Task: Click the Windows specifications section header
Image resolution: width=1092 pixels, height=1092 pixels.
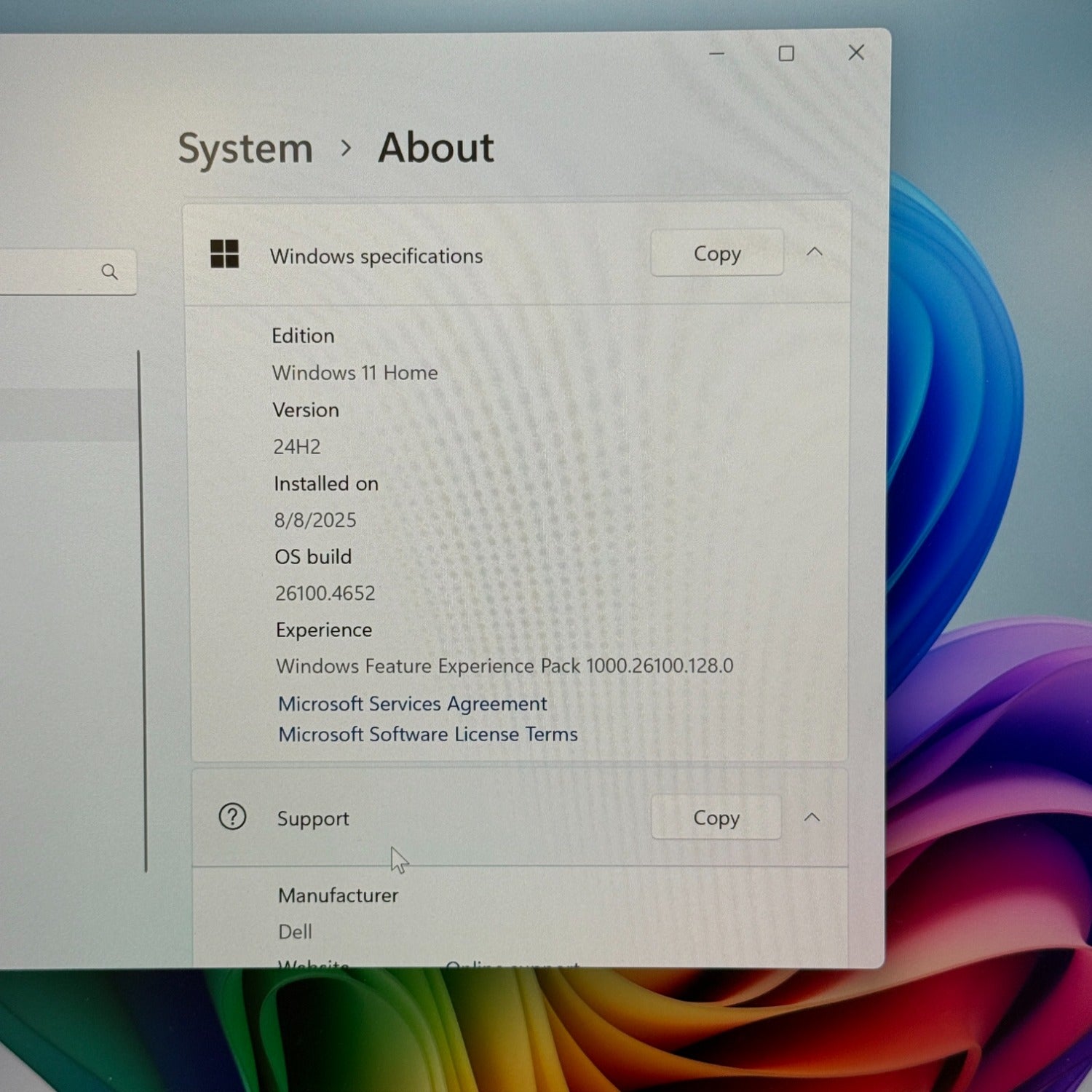Action: [517, 253]
